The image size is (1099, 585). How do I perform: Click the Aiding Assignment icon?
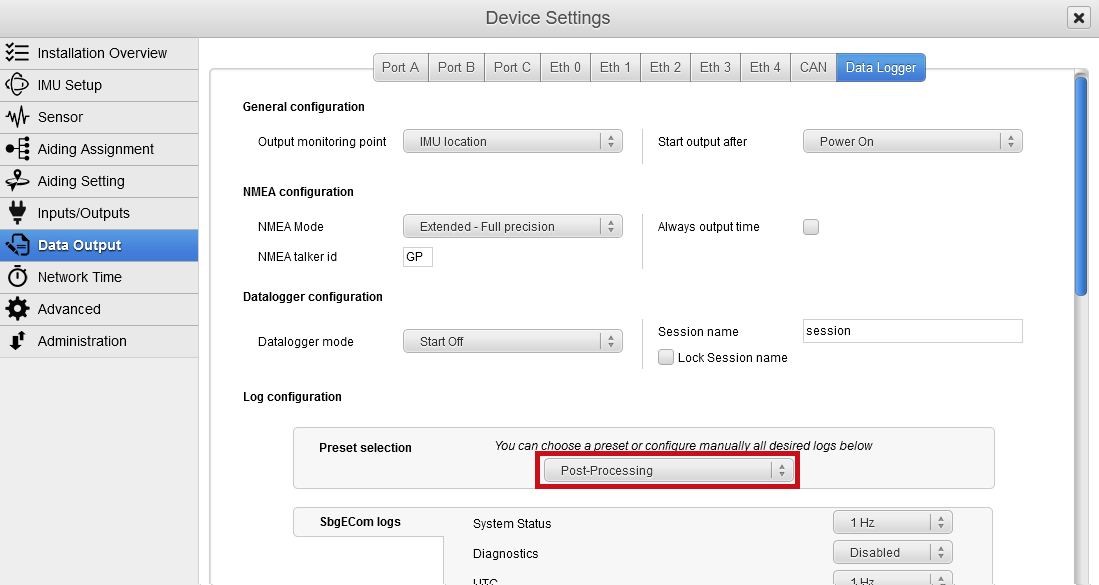pyautogui.click(x=17, y=149)
